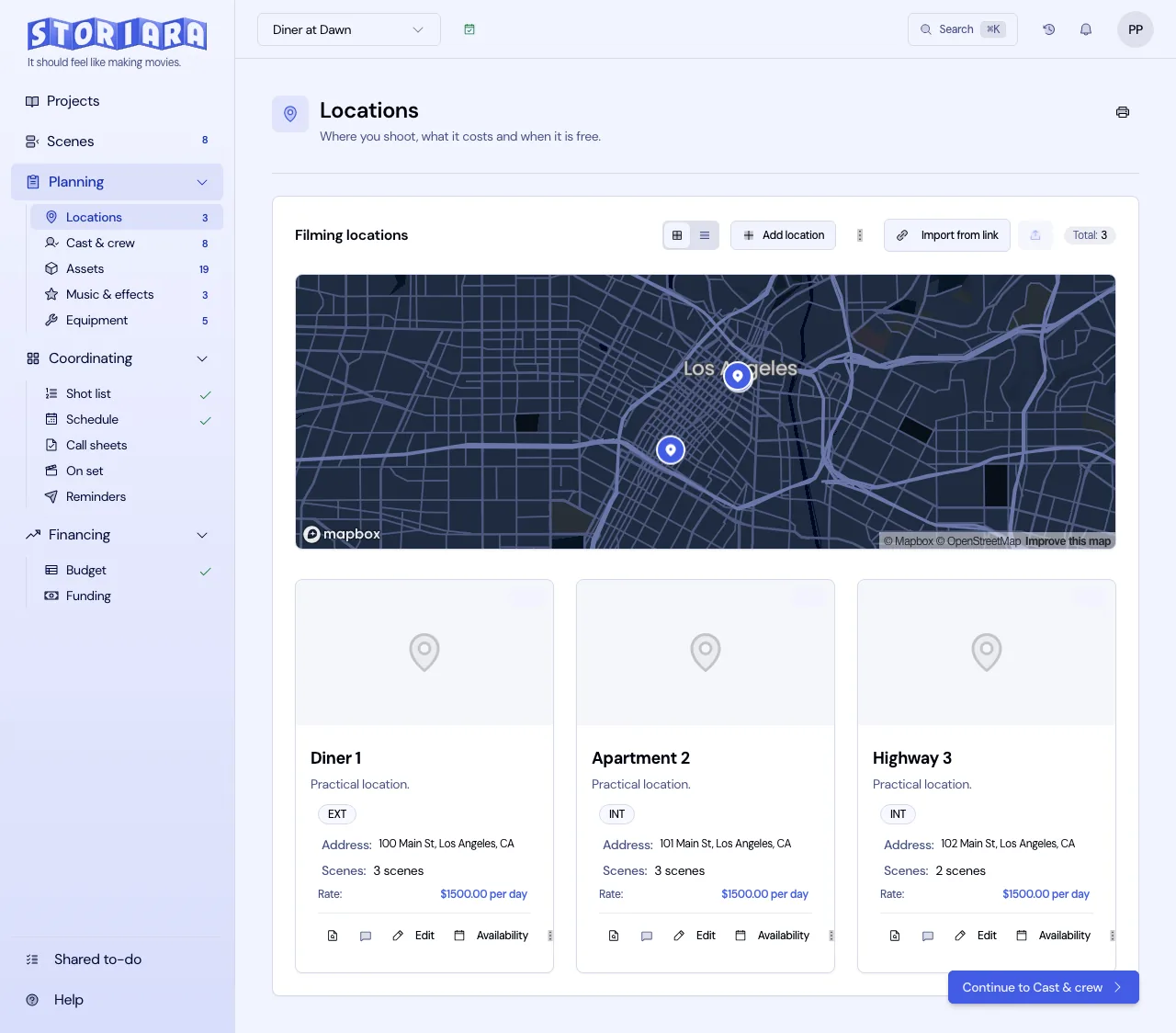Open the document icon on Diner 1 card

tap(333, 936)
